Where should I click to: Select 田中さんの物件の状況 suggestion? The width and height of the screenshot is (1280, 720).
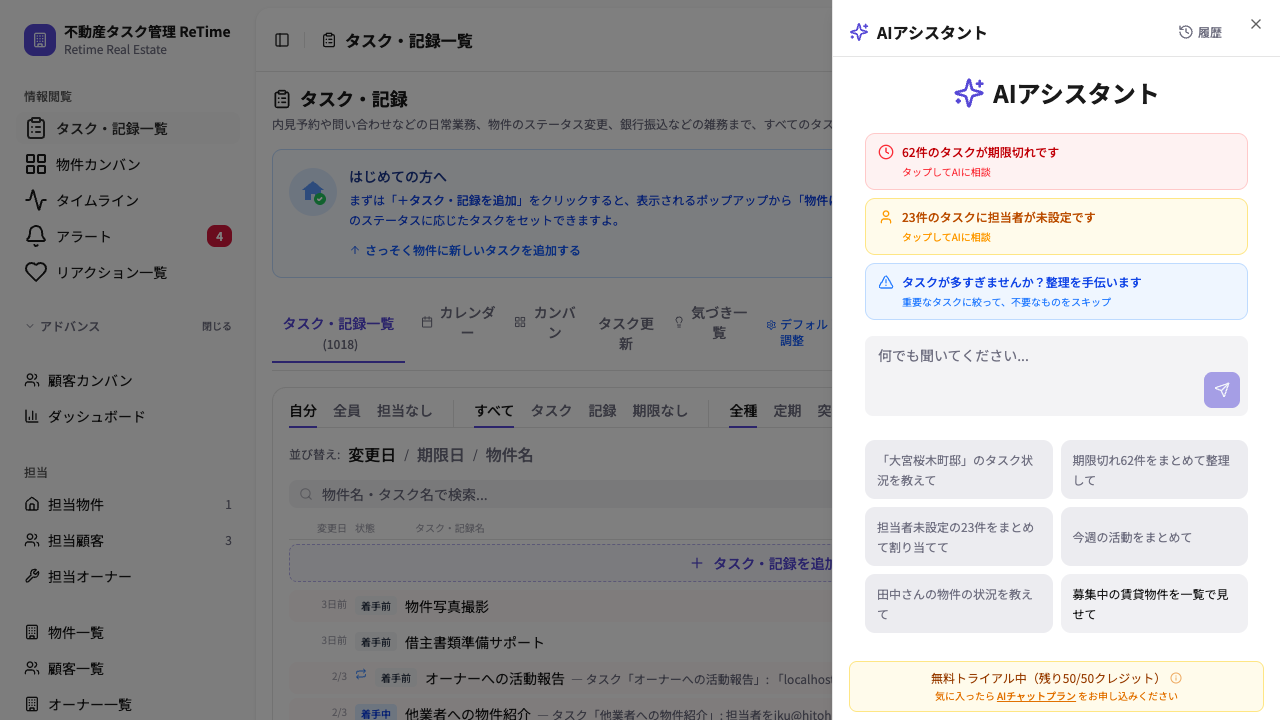[x=959, y=603]
